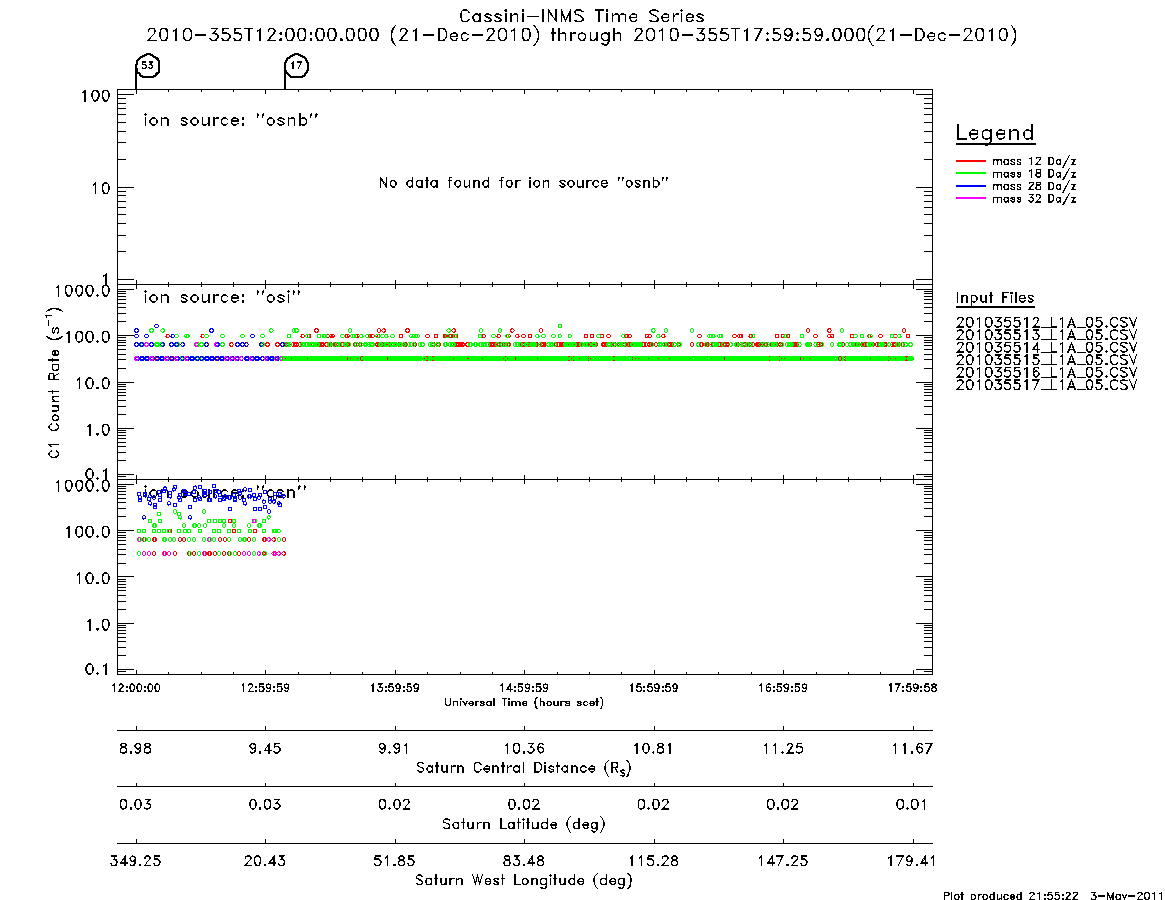The height and width of the screenshot is (900, 1165).
Task: Click the '12:59:59' time tick label
Action: (x=265, y=688)
